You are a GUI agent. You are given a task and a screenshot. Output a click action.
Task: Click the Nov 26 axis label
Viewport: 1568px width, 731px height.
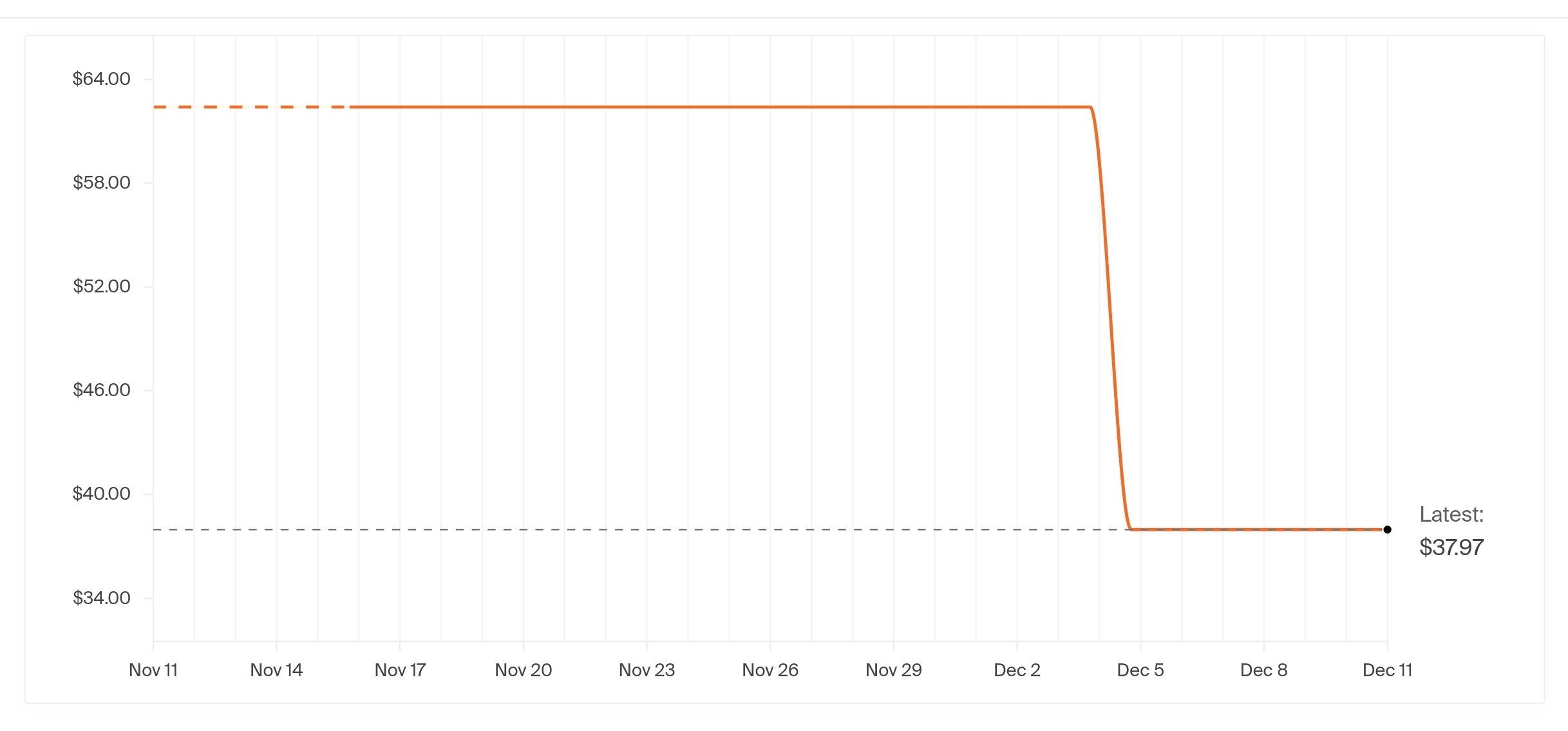tap(770, 670)
